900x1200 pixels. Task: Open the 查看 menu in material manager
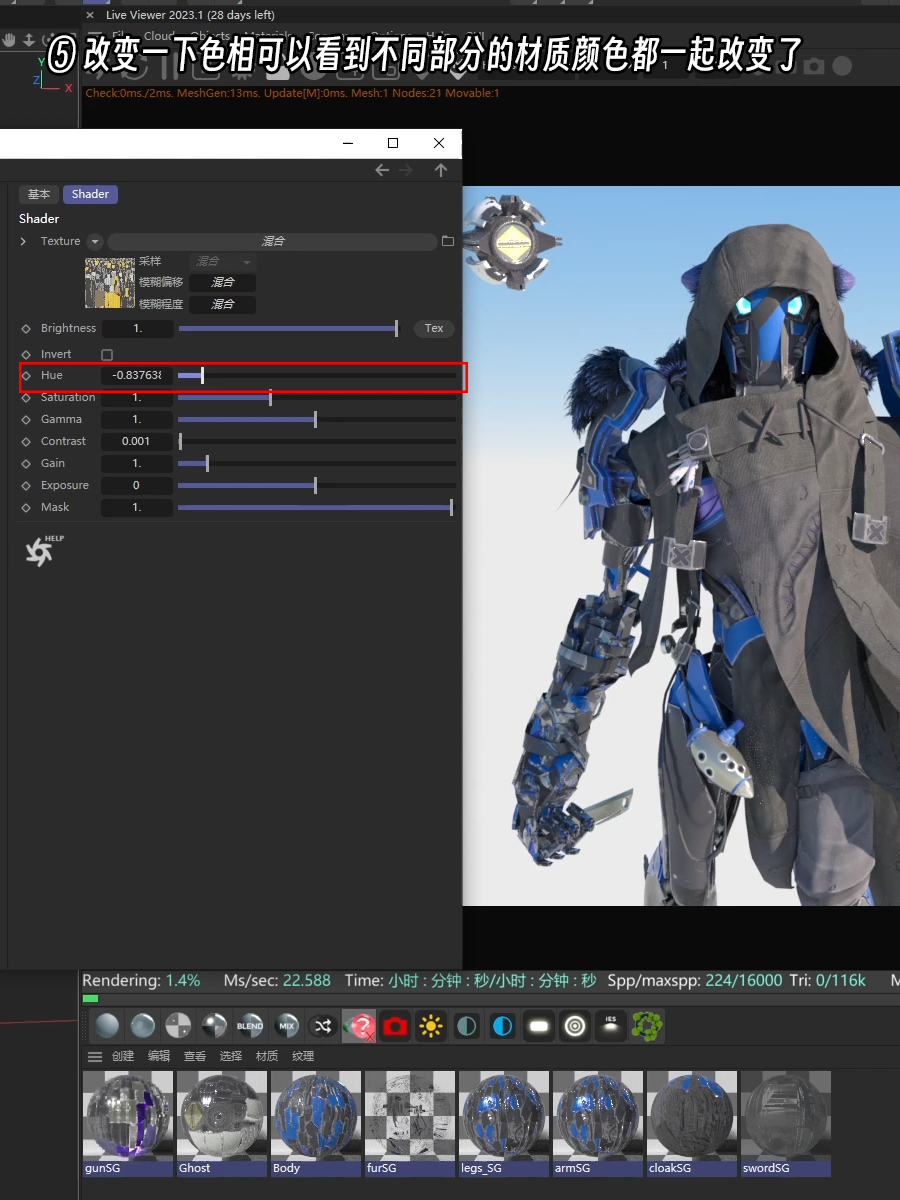pos(194,1057)
